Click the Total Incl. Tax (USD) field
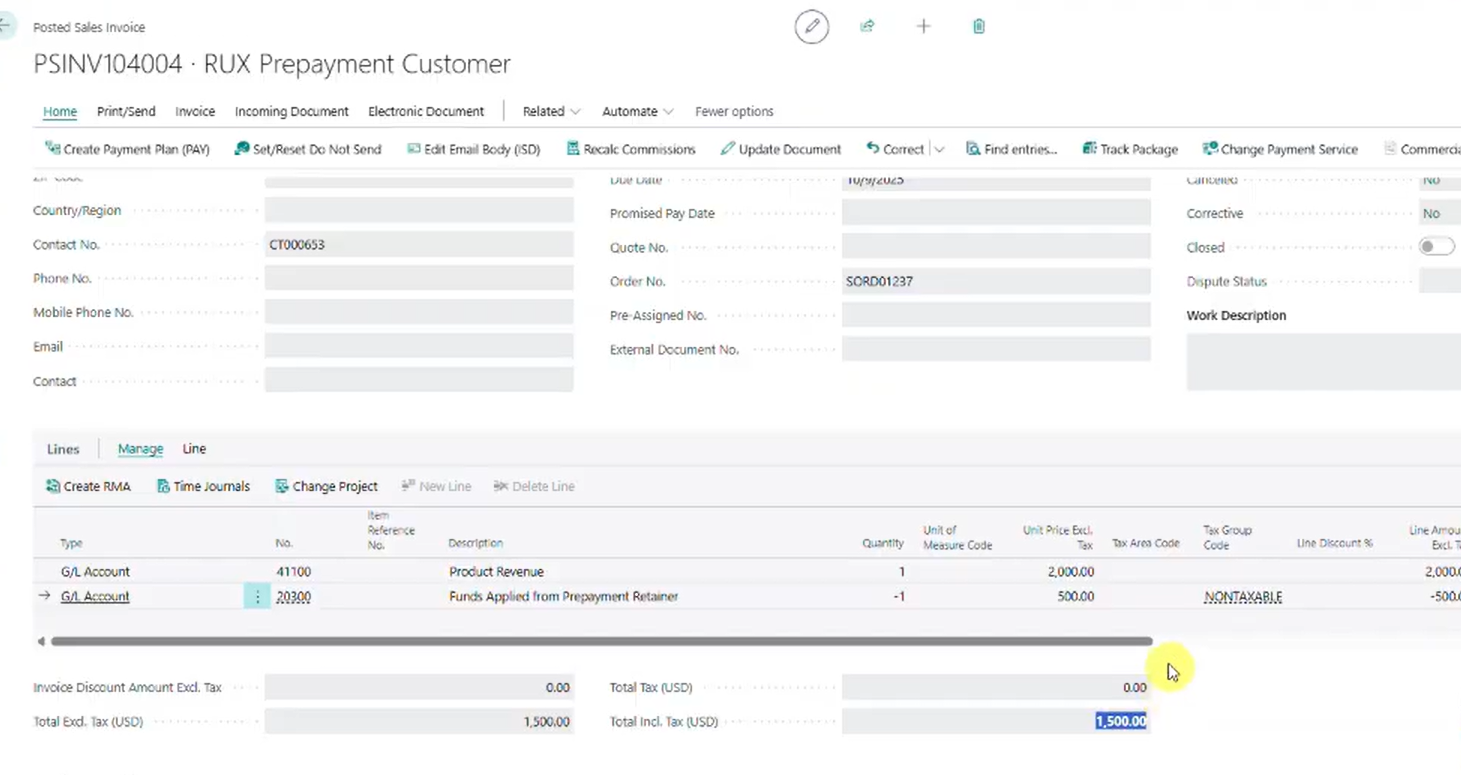Screen dimensions: 1461x775 pos(996,721)
